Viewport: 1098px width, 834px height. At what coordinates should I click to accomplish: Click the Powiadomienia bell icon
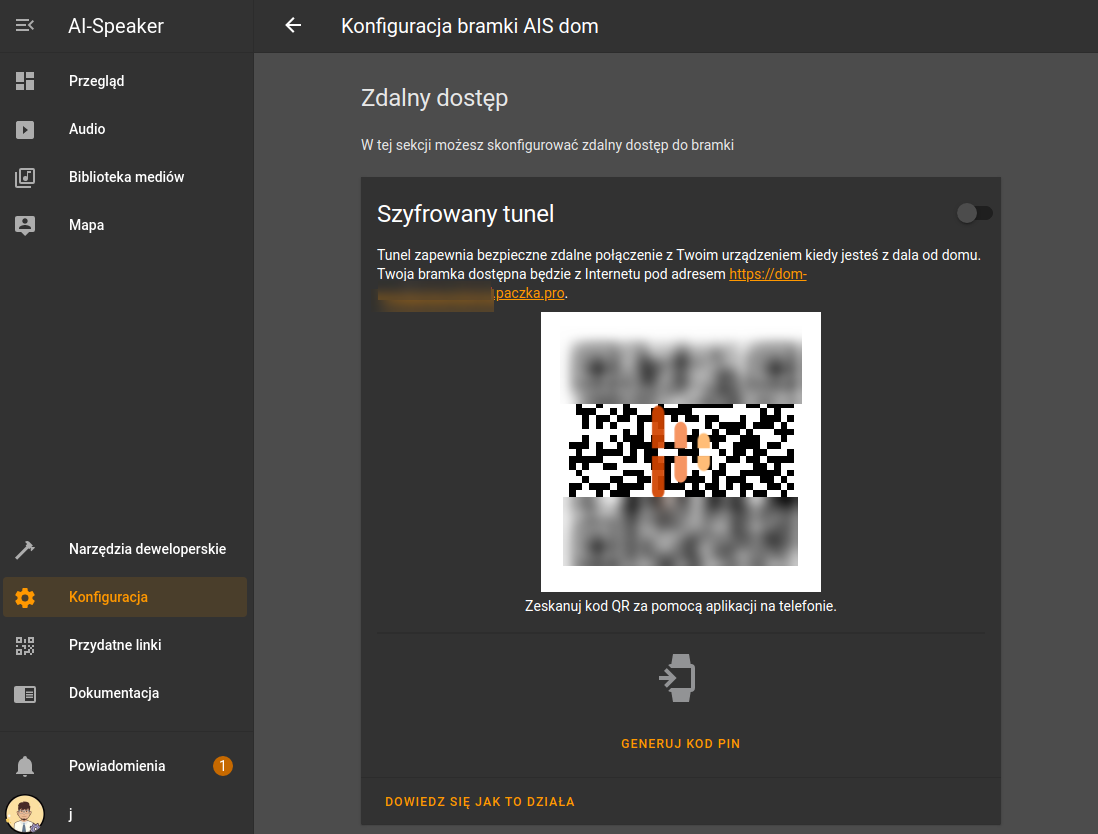(x=25, y=766)
